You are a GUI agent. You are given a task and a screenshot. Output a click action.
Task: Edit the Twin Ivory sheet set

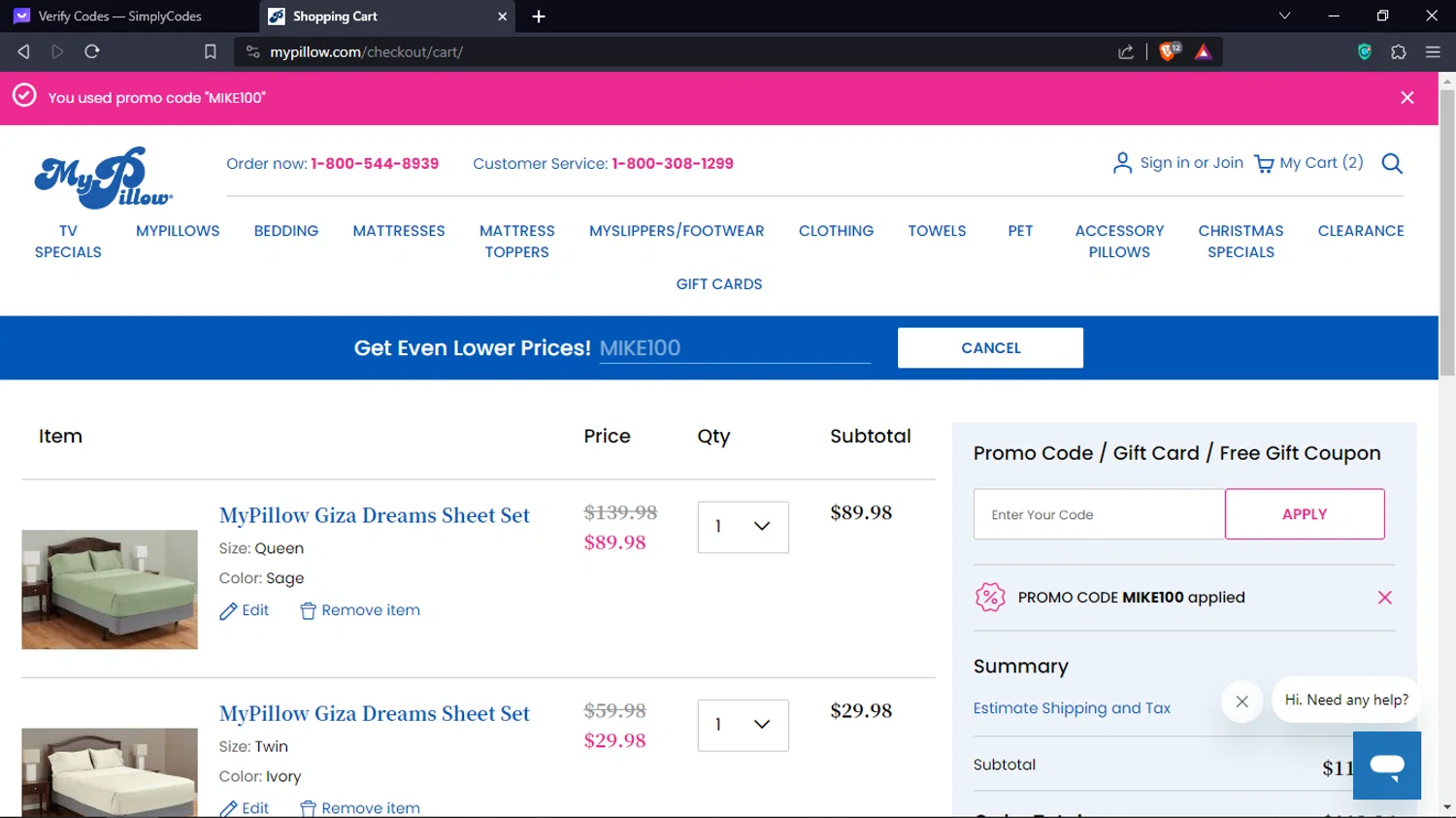[x=245, y=808]
